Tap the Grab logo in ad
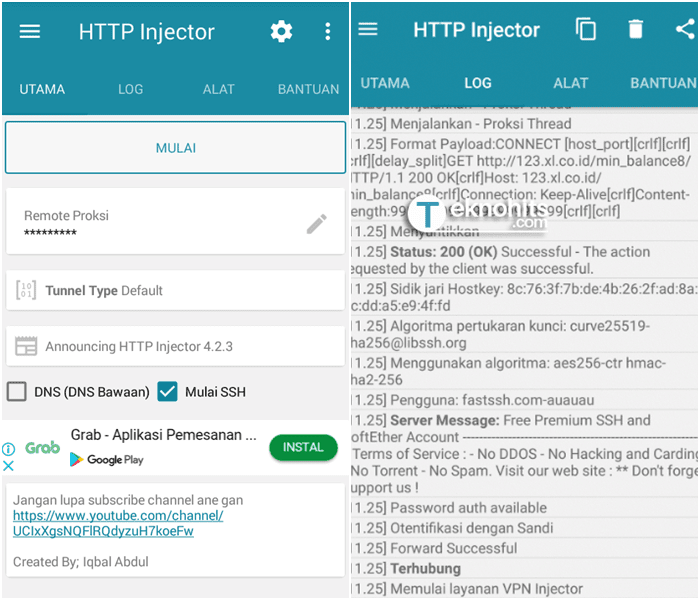Image resolution: width=700 pixels, height=600 pixels. tap(42, 447)
